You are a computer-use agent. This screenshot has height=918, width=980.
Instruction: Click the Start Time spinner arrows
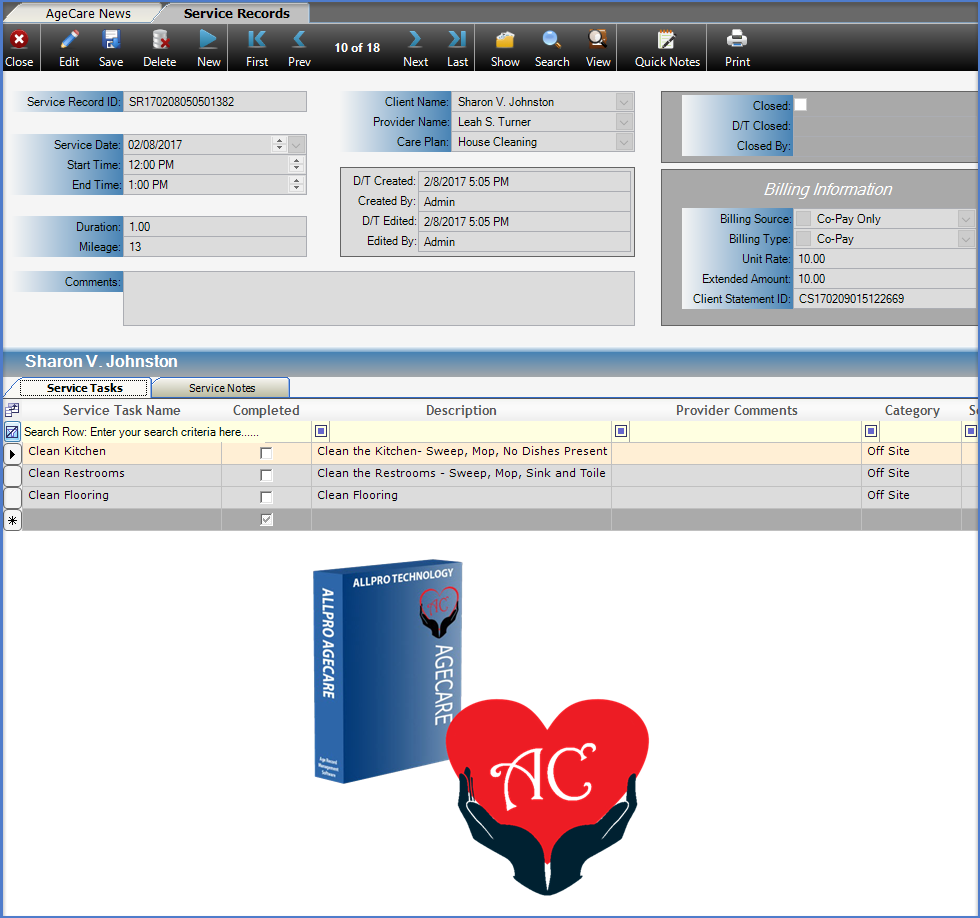coord(296,165)
